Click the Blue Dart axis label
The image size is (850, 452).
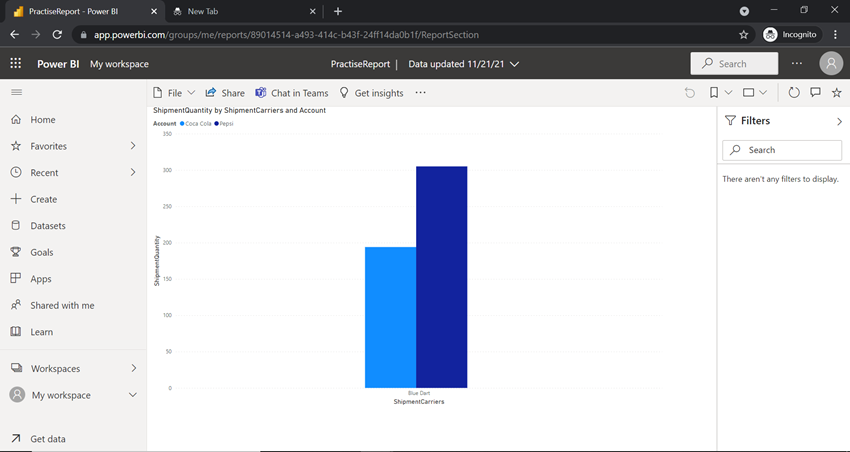[x=419, y=393]
